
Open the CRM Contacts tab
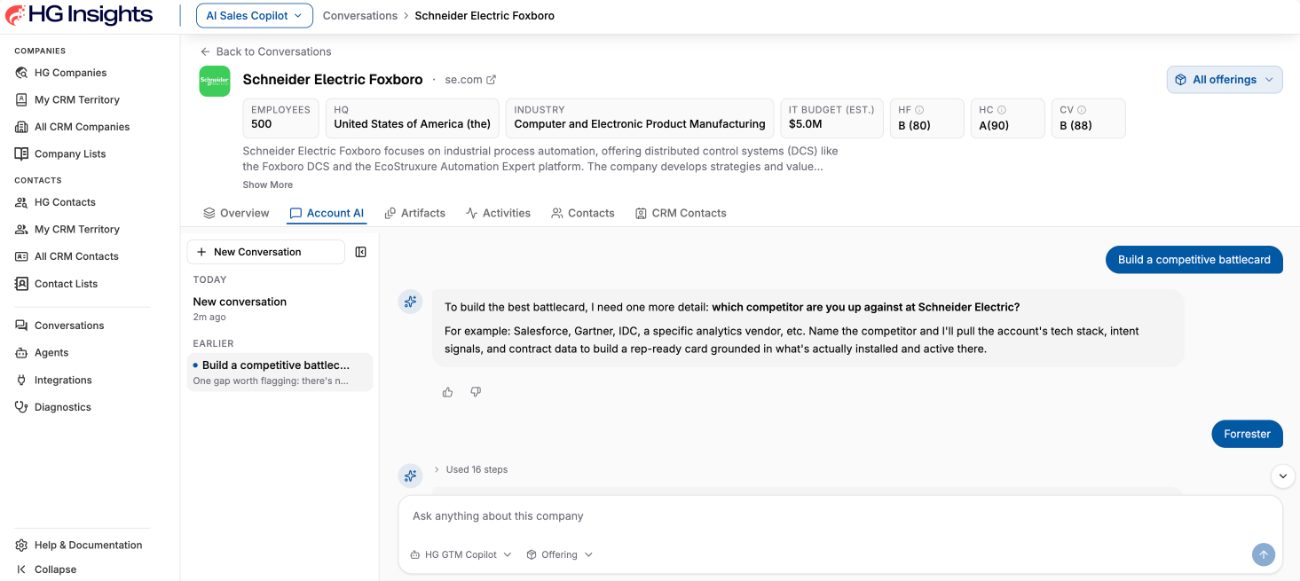(681, 213)
